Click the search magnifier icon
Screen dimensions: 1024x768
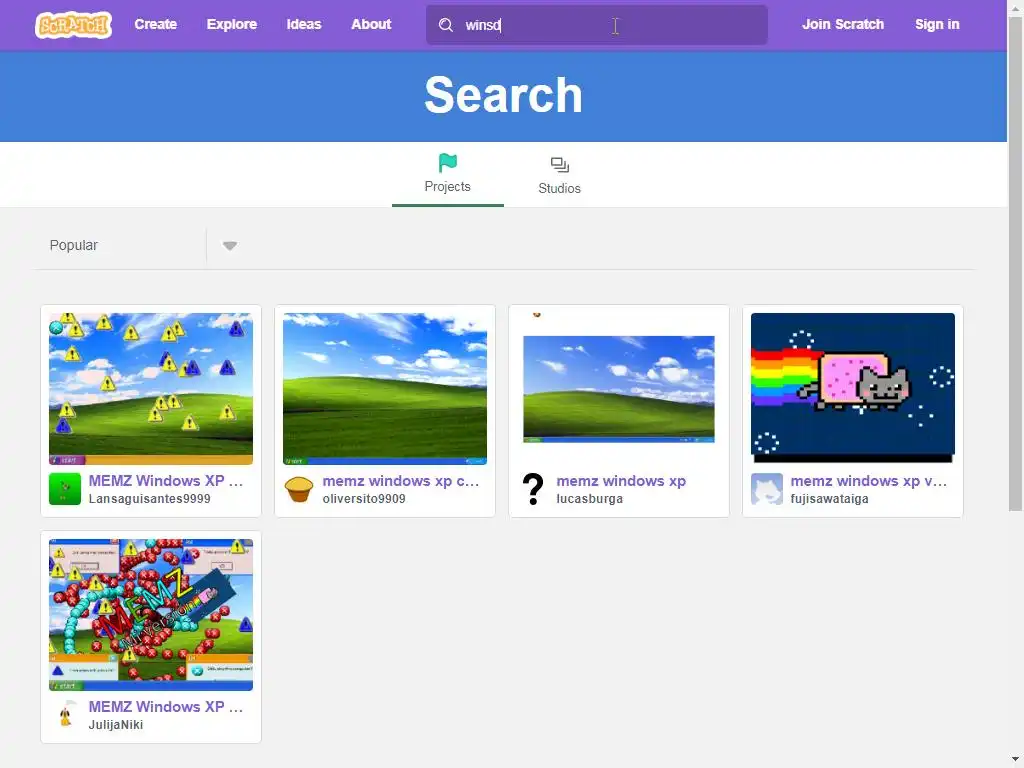point(445,25)
